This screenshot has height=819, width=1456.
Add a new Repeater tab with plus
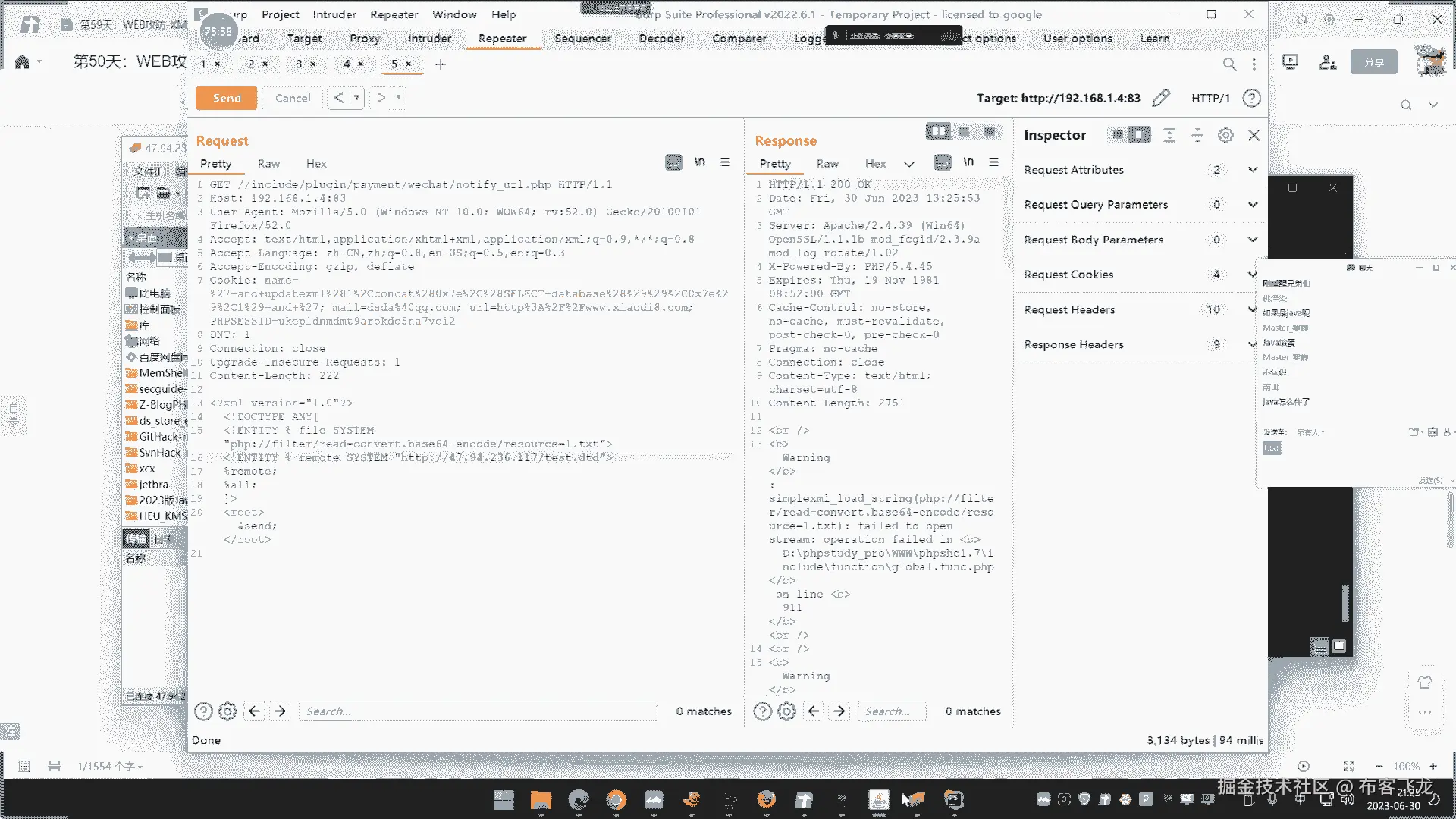tap(441, 64)
